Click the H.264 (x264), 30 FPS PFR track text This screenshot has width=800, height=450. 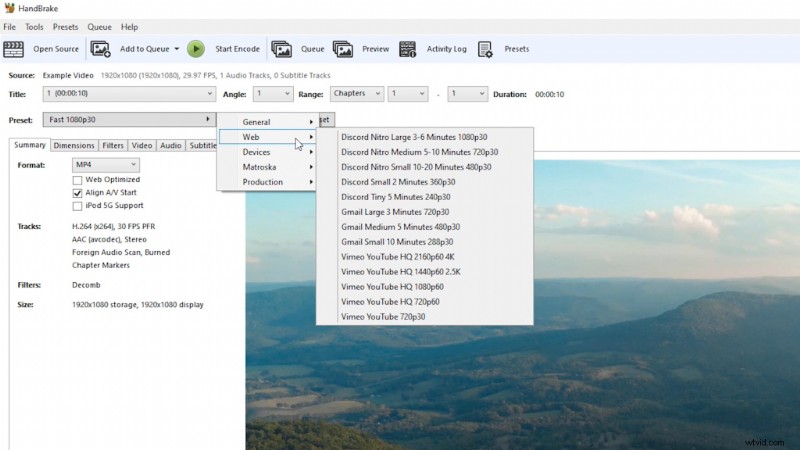(x=113, y=226)
